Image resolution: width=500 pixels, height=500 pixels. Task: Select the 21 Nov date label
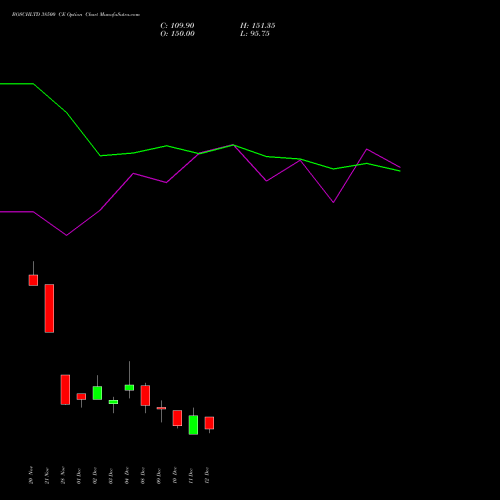pos(47,475)
